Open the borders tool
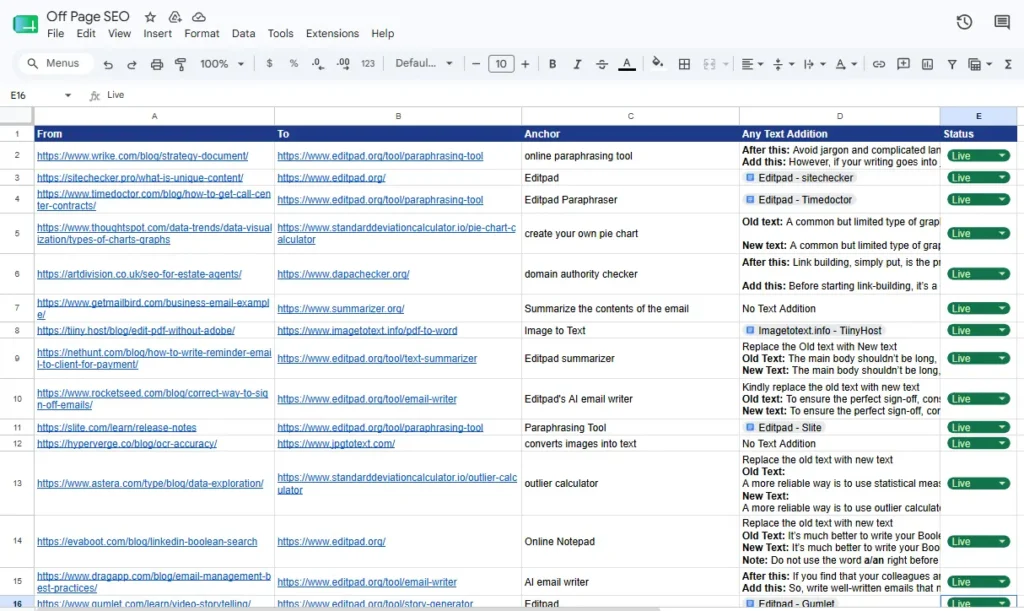The height and width of the screenshot is (611, 1024). pos(684,64)
